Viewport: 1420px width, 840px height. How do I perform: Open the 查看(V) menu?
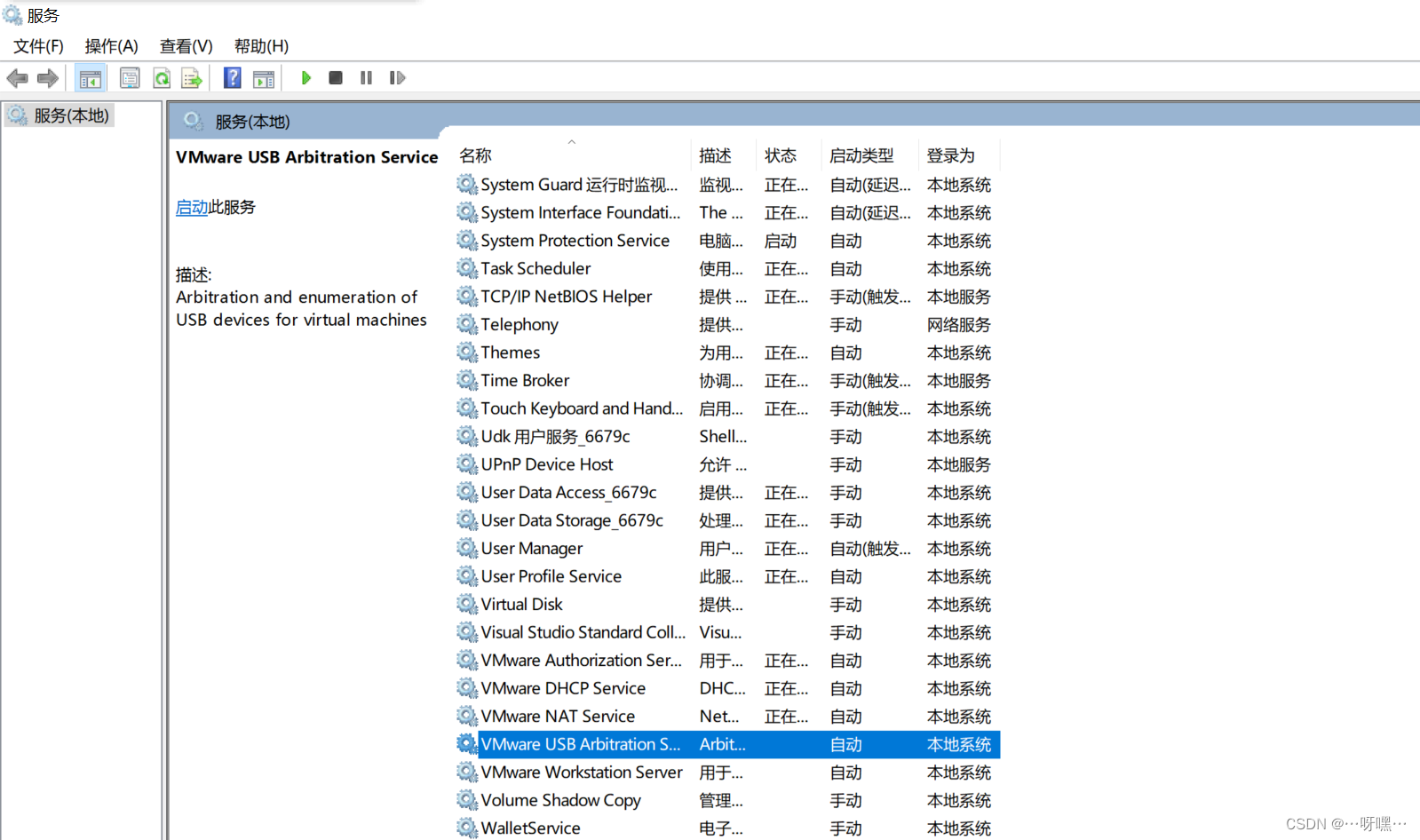click(186, 46)
